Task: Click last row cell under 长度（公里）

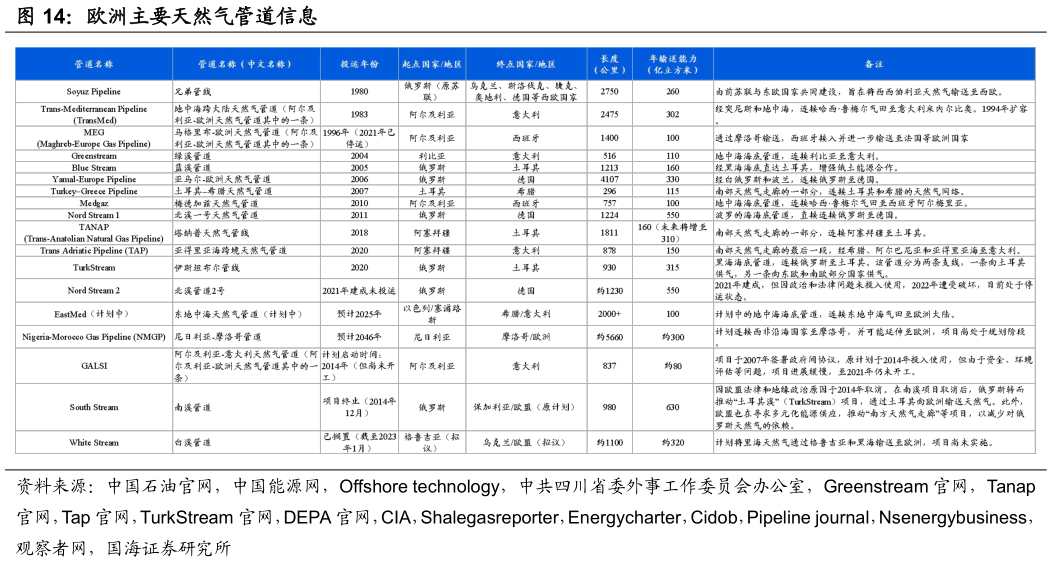Action: [x=609, y=442]
